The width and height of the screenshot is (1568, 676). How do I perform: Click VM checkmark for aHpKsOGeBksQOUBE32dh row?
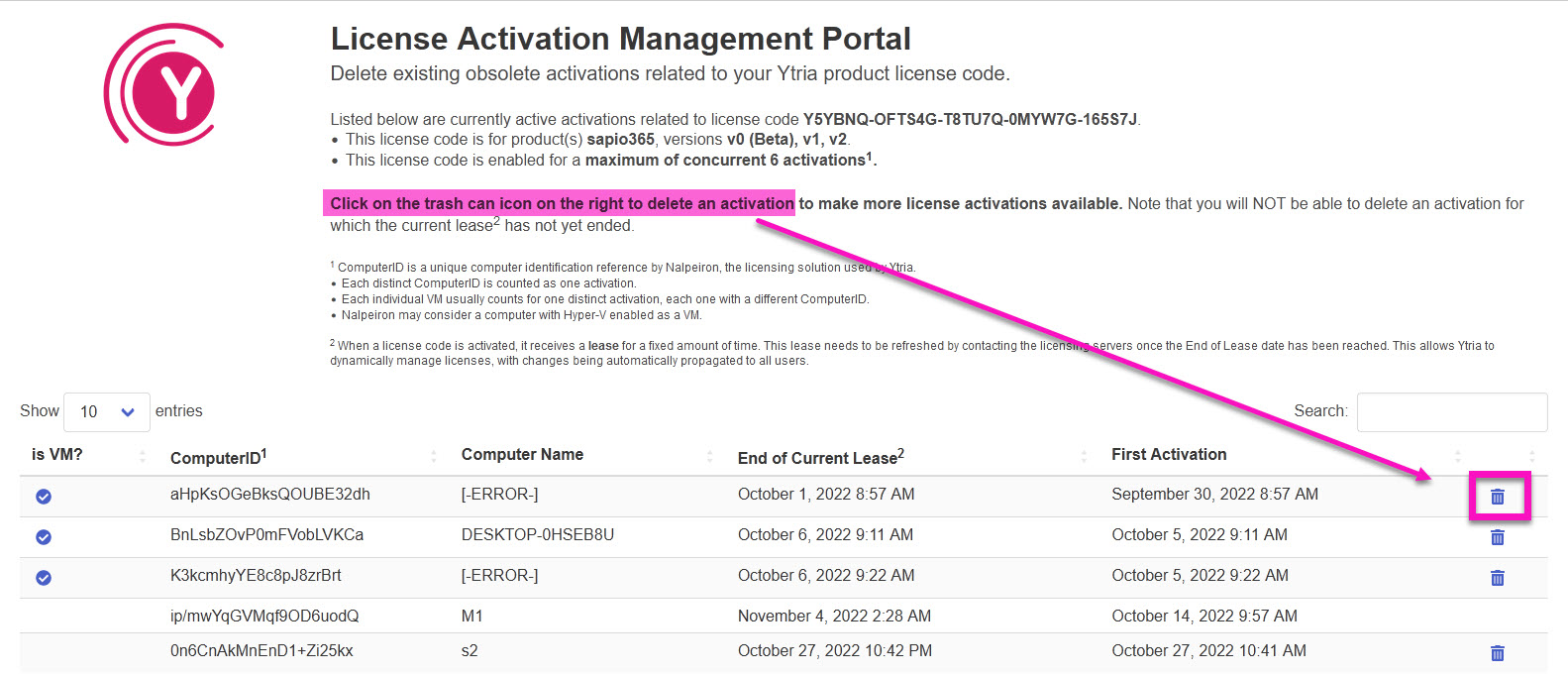coord(44,497)
